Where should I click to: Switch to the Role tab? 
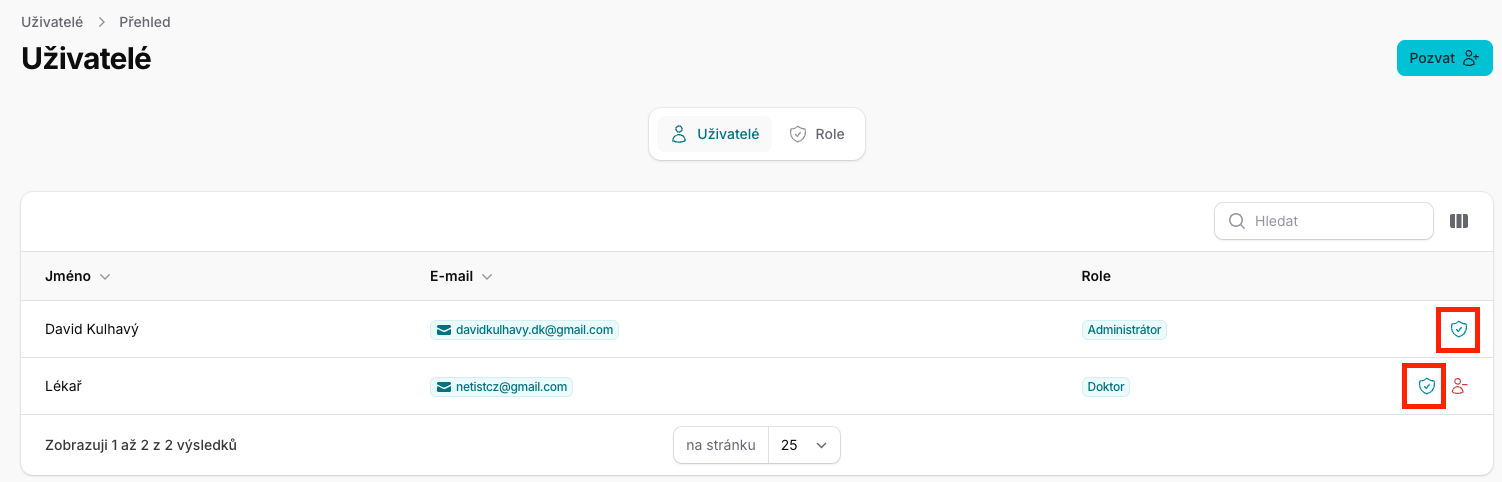tap(816, 134)
